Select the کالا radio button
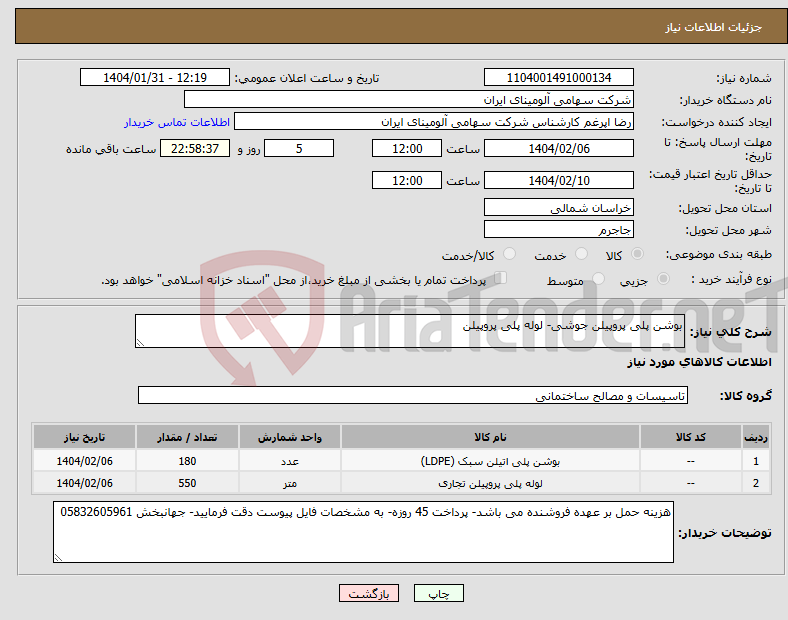The width and height of the screenshot is (788, 620). pyautogui.click(x=637, y=254)
